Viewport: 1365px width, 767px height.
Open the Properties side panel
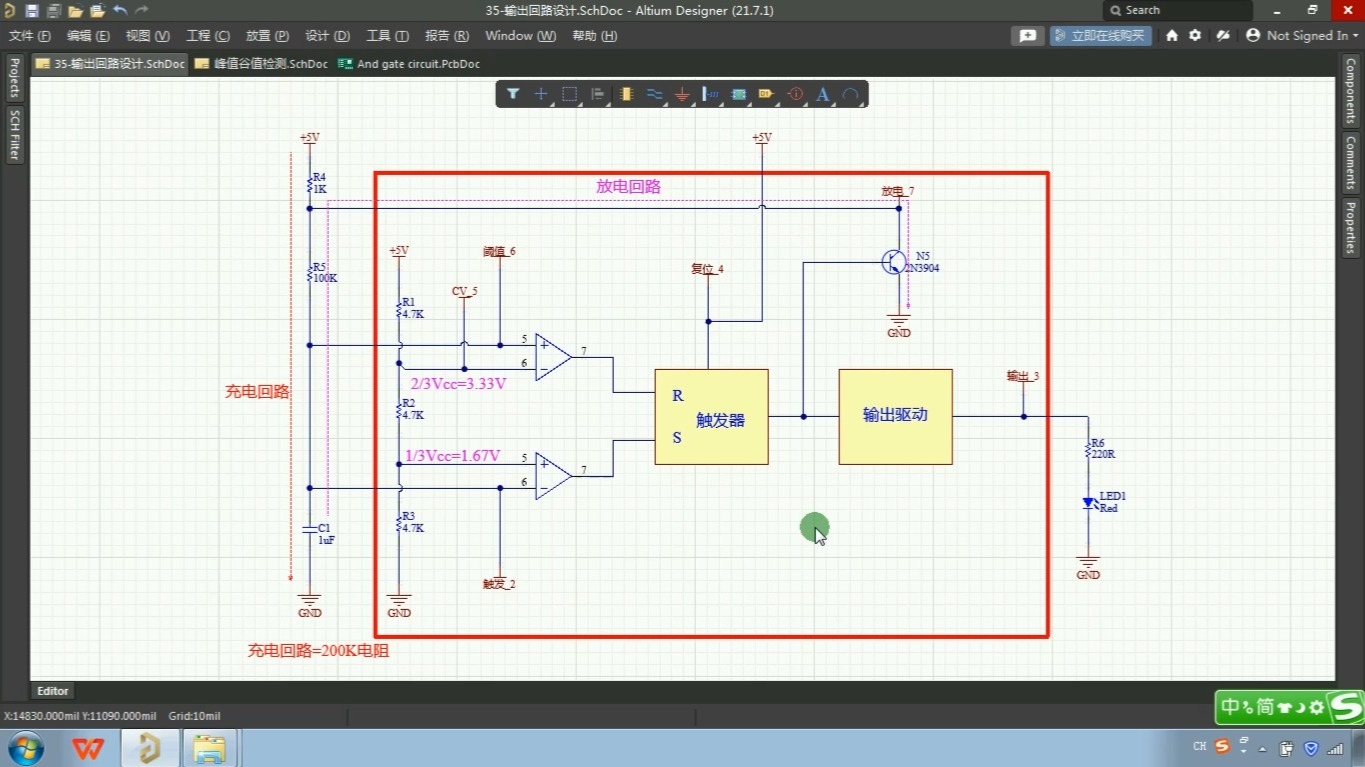coord(1350,227)
